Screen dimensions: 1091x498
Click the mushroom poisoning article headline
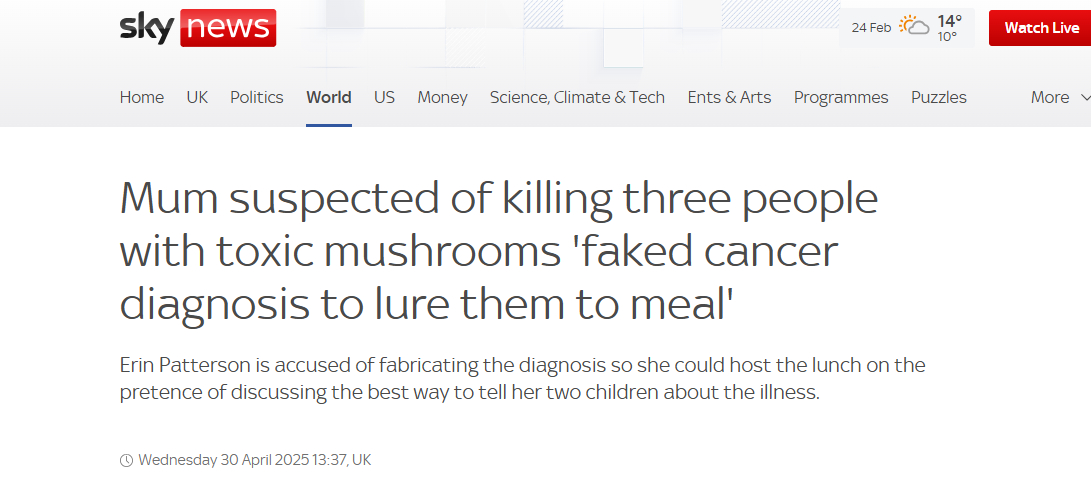[499, 251]
